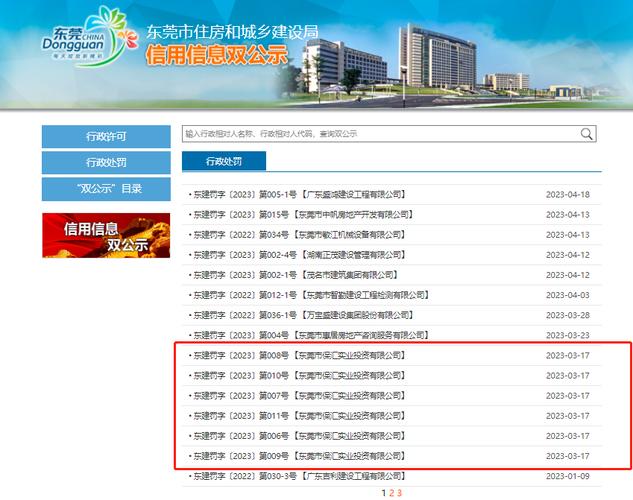Open the "双公示"目录 sidebar item
The width and height of the screenshot is (633, 500).
pos(106,188)
